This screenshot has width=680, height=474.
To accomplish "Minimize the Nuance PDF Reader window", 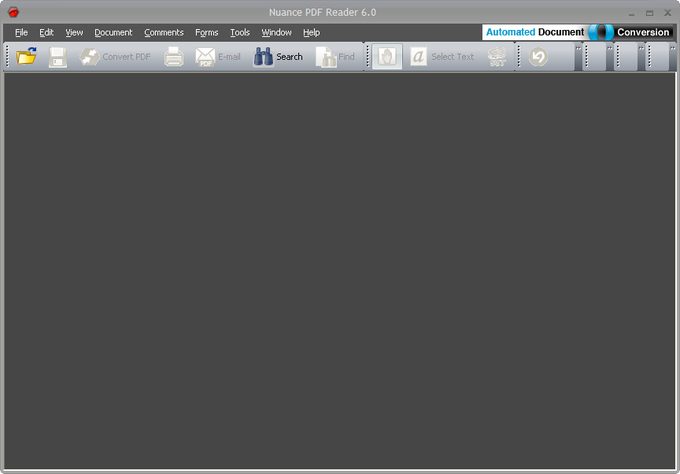I will tap(631, 14).
